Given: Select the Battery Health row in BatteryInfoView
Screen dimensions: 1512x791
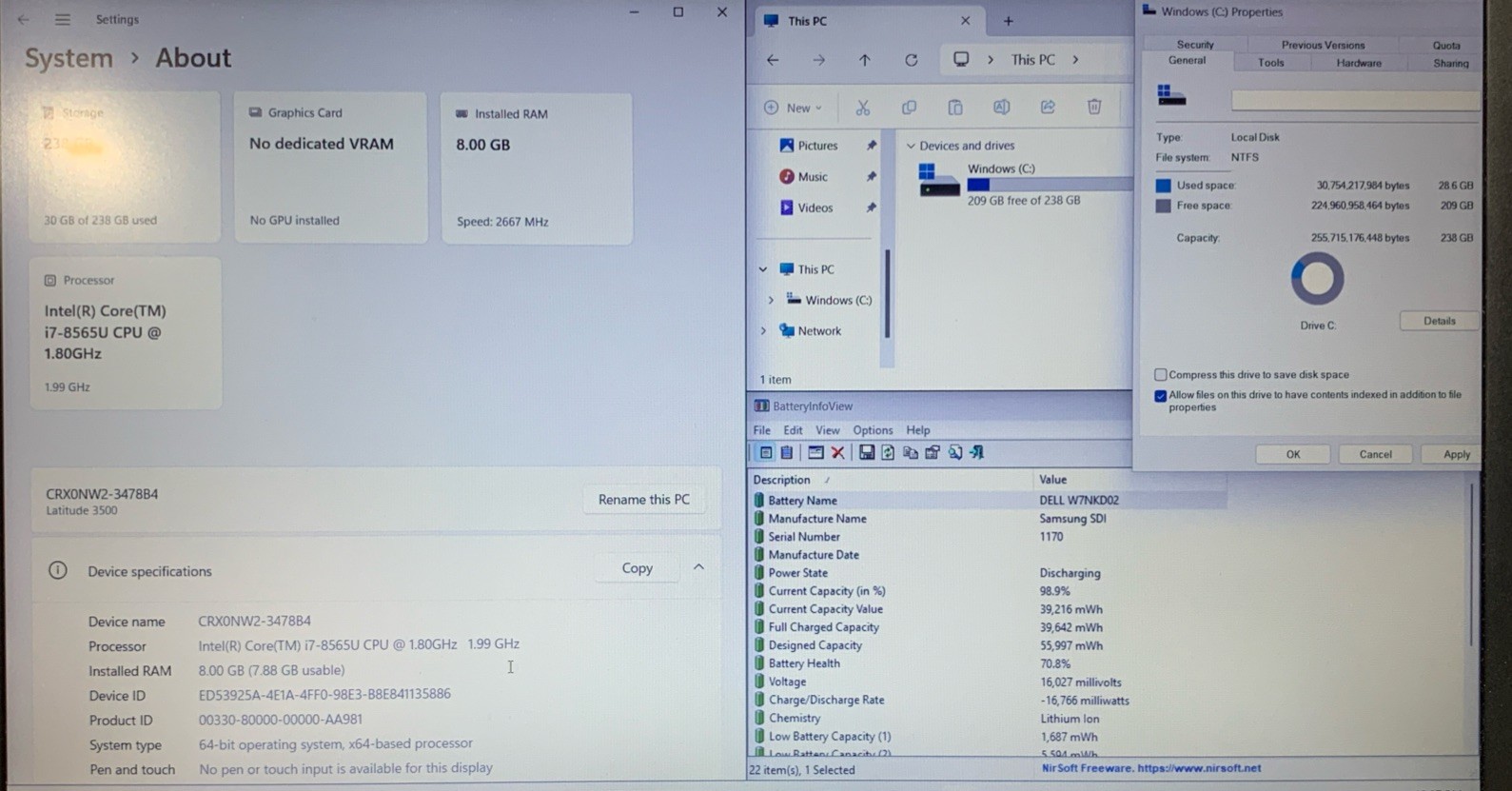Looking at the screenshot, I should pos(987,663).
